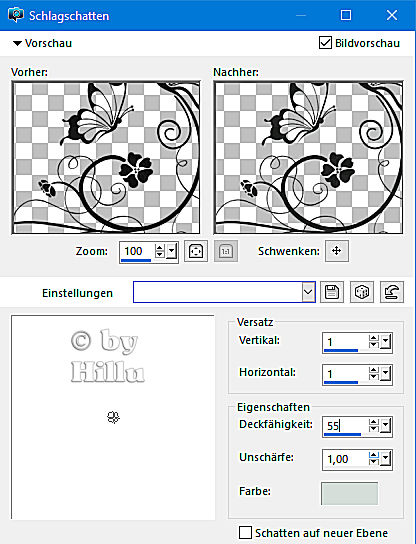Screen dimensions: 416x544
Task: Click the shadow offset crosshair handle
Action: click(113, 417)
